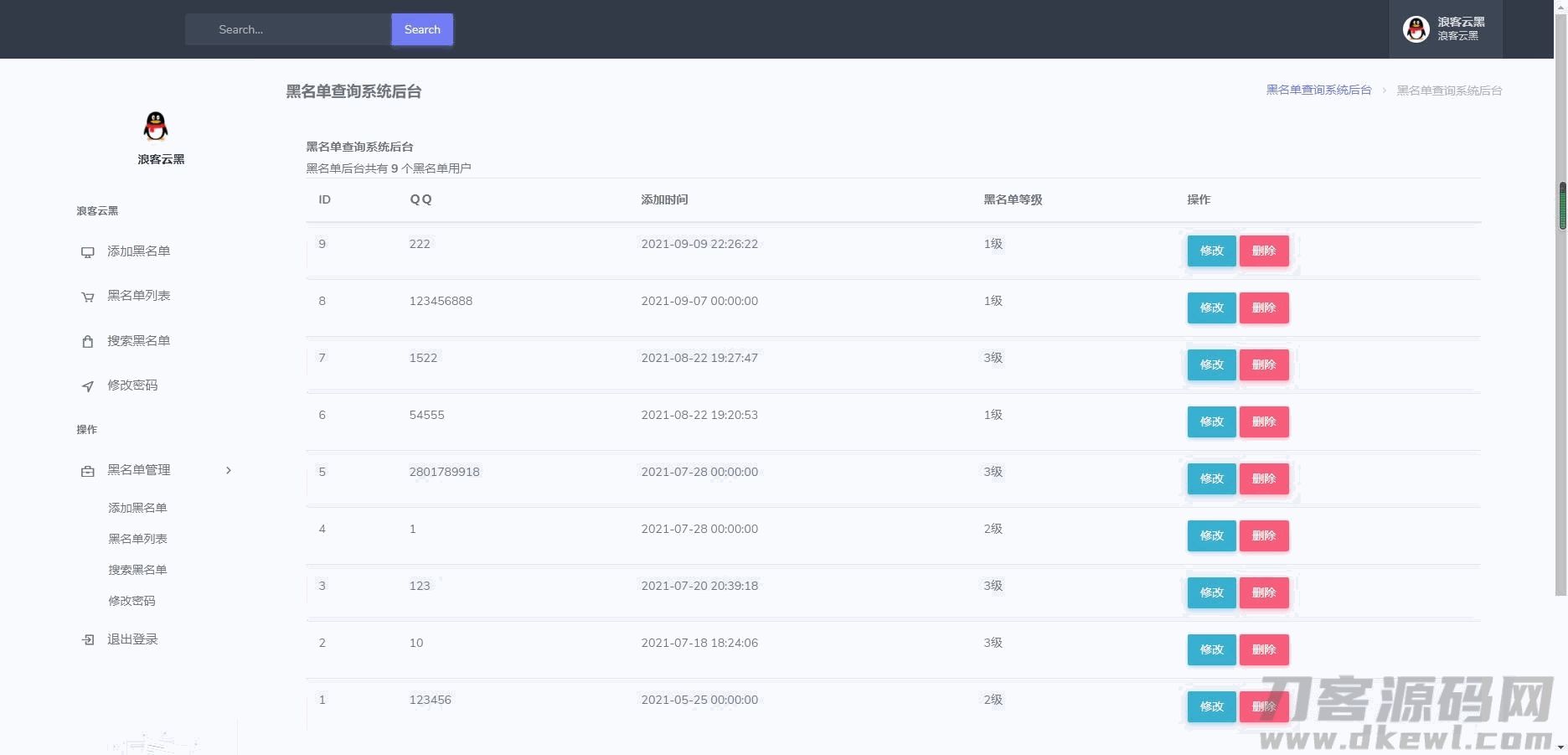Focus the Search... input field
1568x755 pixels.
(288, 29)
